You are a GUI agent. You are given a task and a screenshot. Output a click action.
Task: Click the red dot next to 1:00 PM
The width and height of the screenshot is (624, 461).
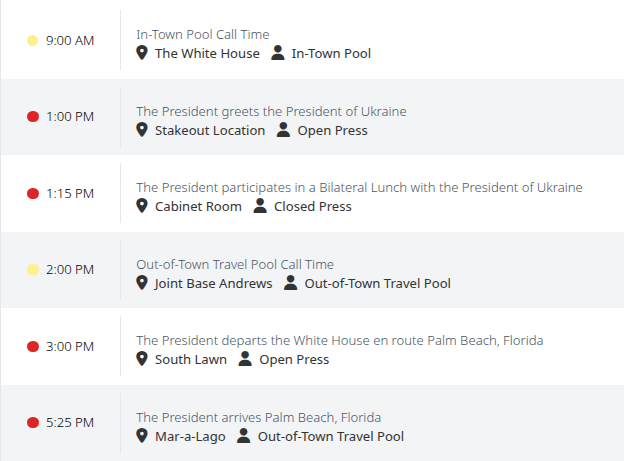(x=33, y=117)
